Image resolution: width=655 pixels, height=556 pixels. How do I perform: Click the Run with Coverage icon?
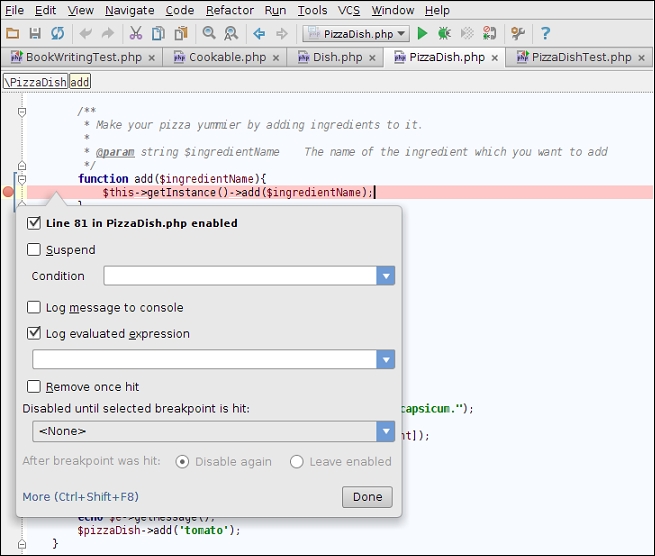point(467,33)
